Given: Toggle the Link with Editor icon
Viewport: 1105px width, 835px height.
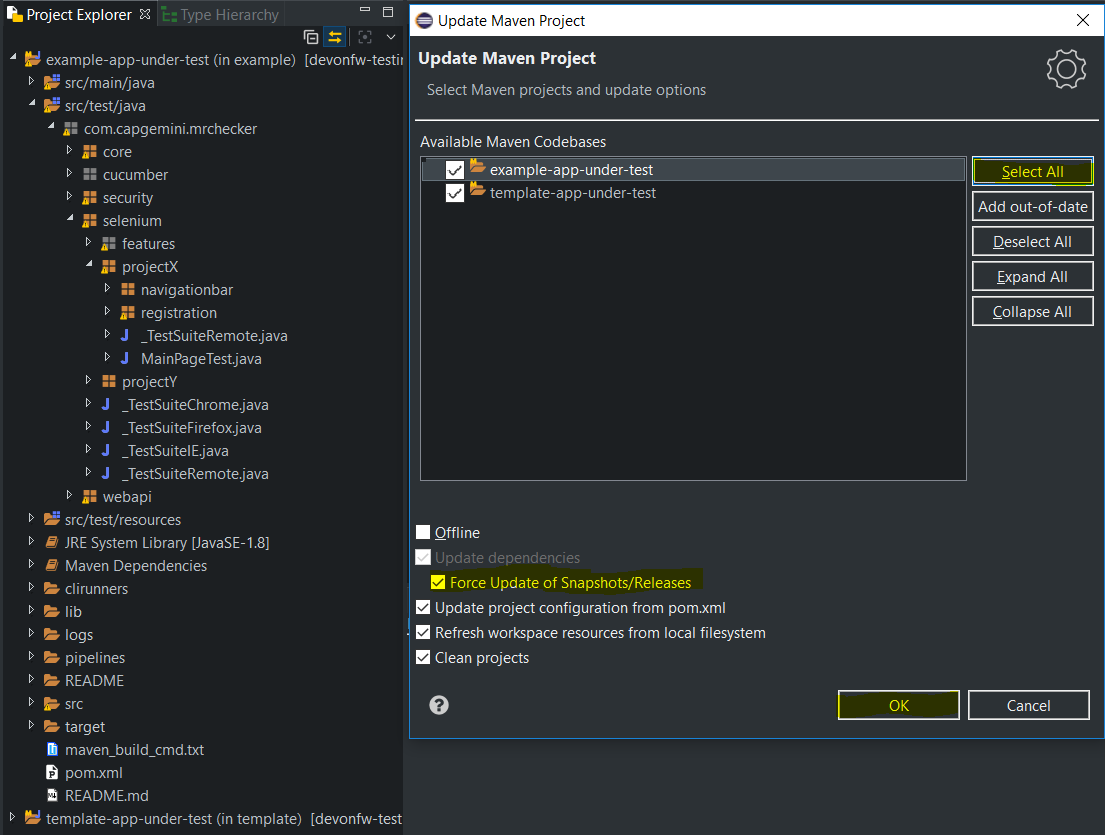Looking at the screenshot, I should [x=335, y=36].
